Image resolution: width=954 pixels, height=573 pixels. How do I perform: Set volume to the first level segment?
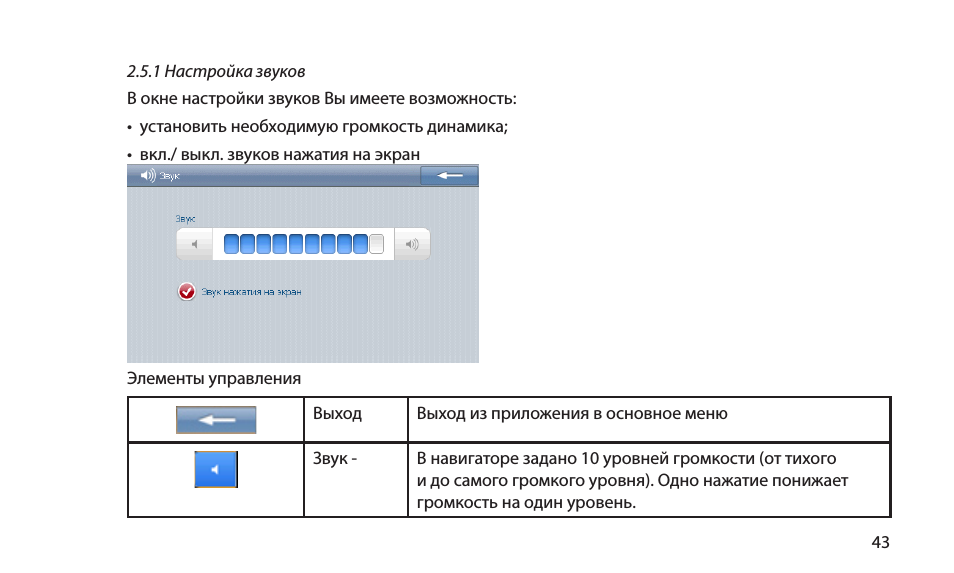tap(231, 244)
